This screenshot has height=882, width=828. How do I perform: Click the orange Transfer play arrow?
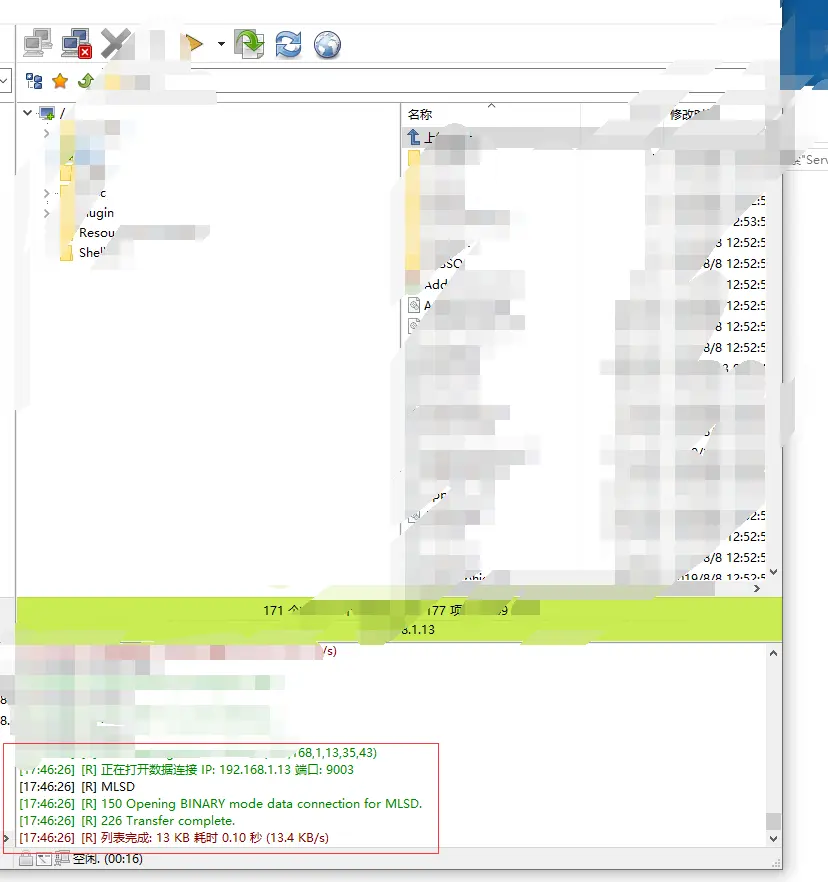pyautogui.click(x=193, y=43)
